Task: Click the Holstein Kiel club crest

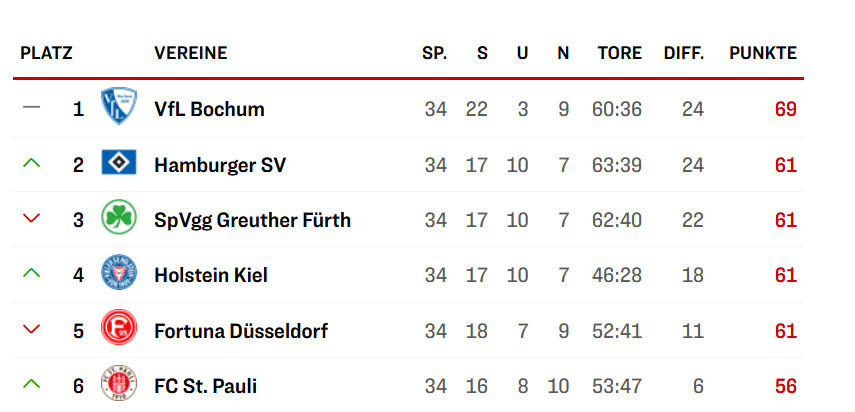Action: pyautogui.click(x=119, y=272)
